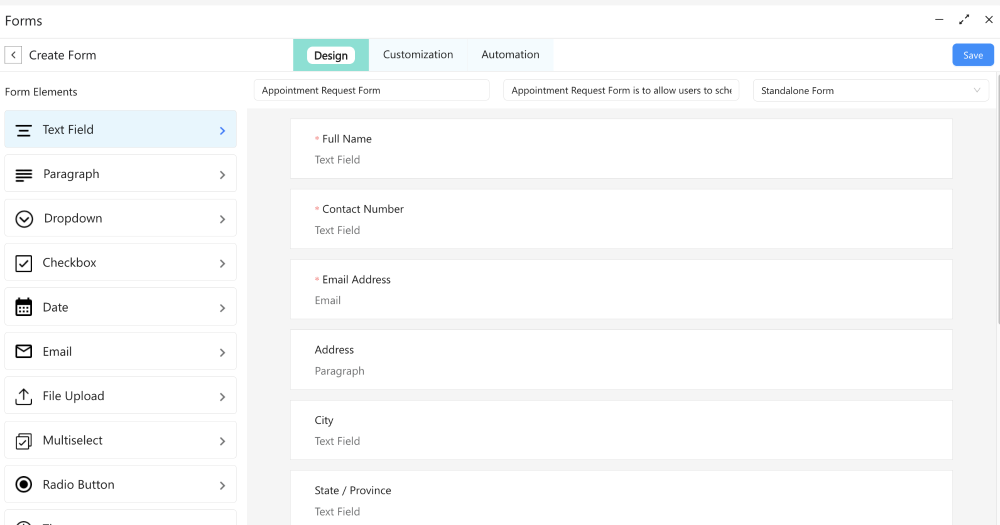Expand the Dropdown element chevron
1000x525 pixels.
tap(223, 219)
